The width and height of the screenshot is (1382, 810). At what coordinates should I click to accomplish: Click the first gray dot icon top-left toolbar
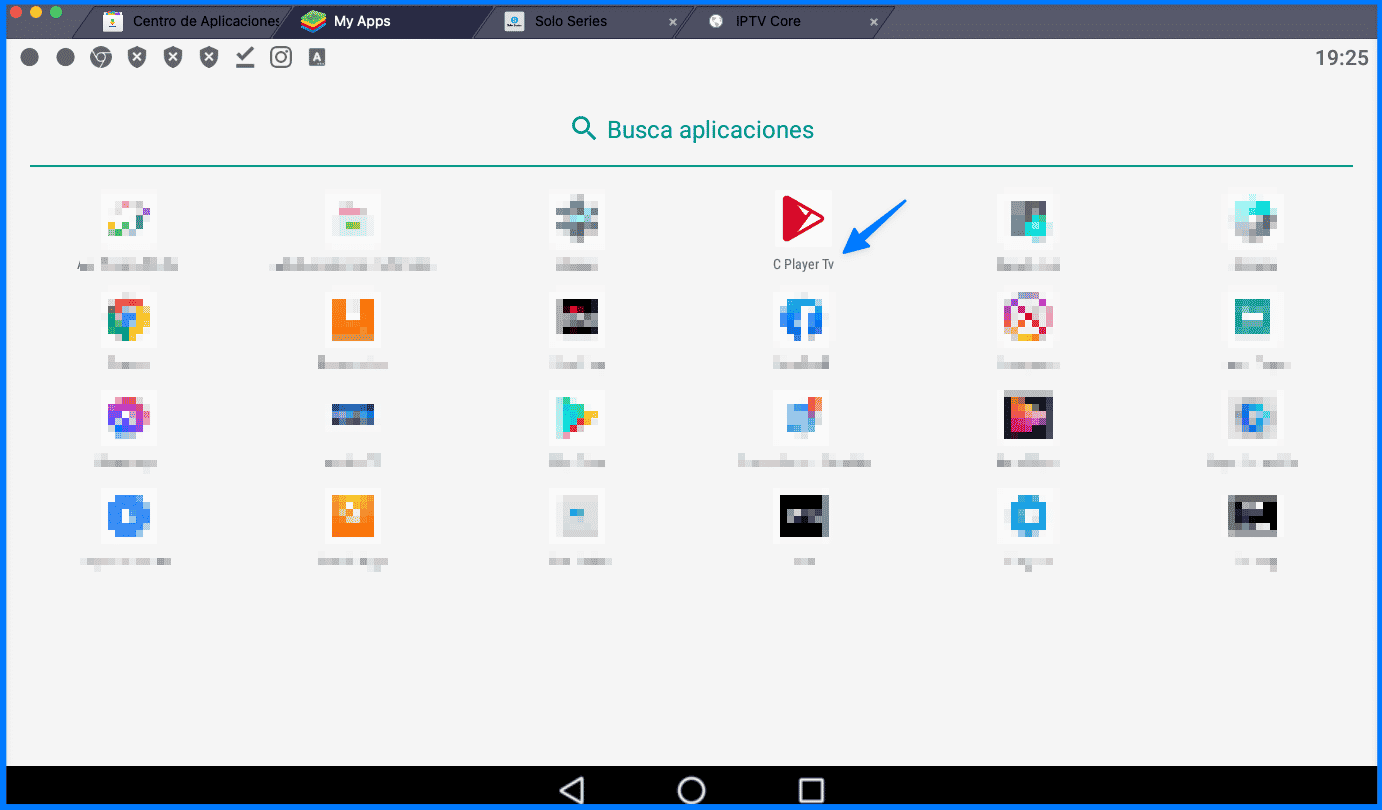(30, 57)
